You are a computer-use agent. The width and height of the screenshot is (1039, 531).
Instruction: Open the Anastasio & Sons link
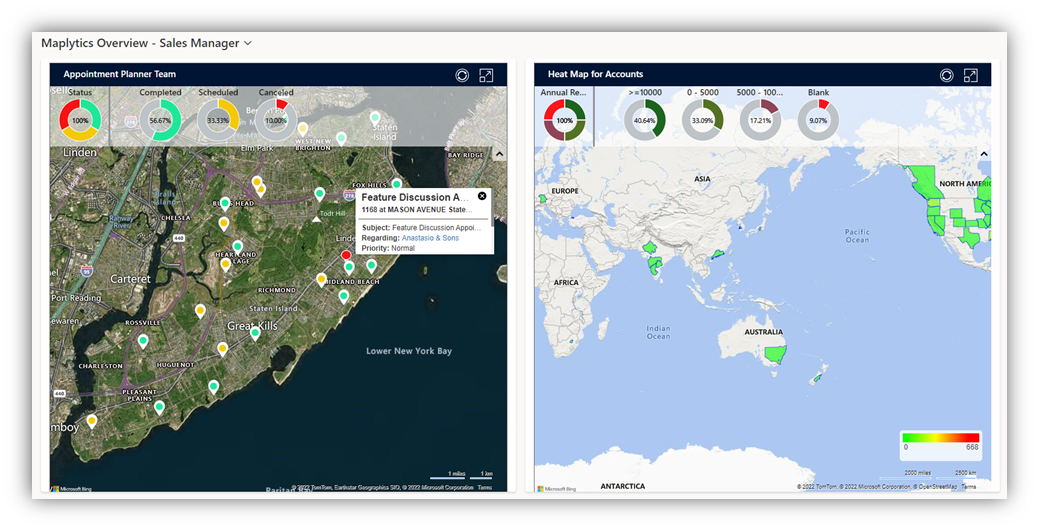[x=430, y=238]
